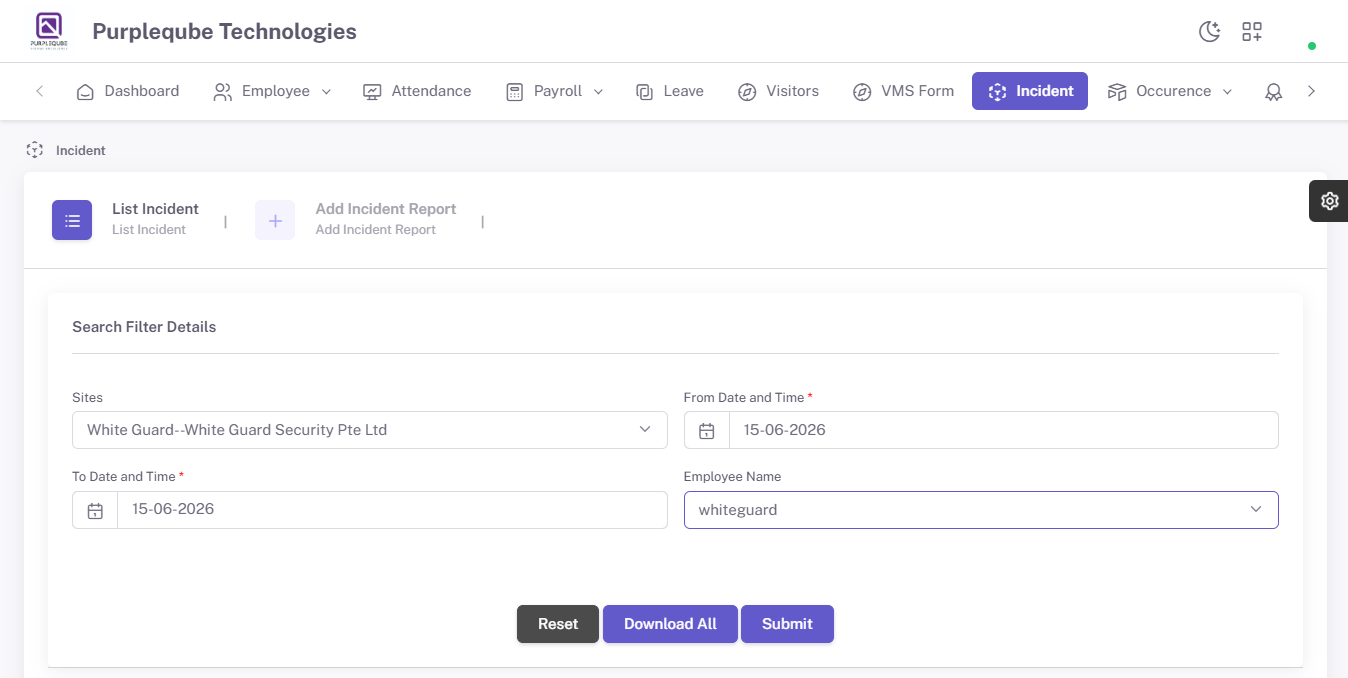Click the From Date calendar icon
Image resolution: width=1348 pixels, height=678 pixels.
tap(707, 430)
